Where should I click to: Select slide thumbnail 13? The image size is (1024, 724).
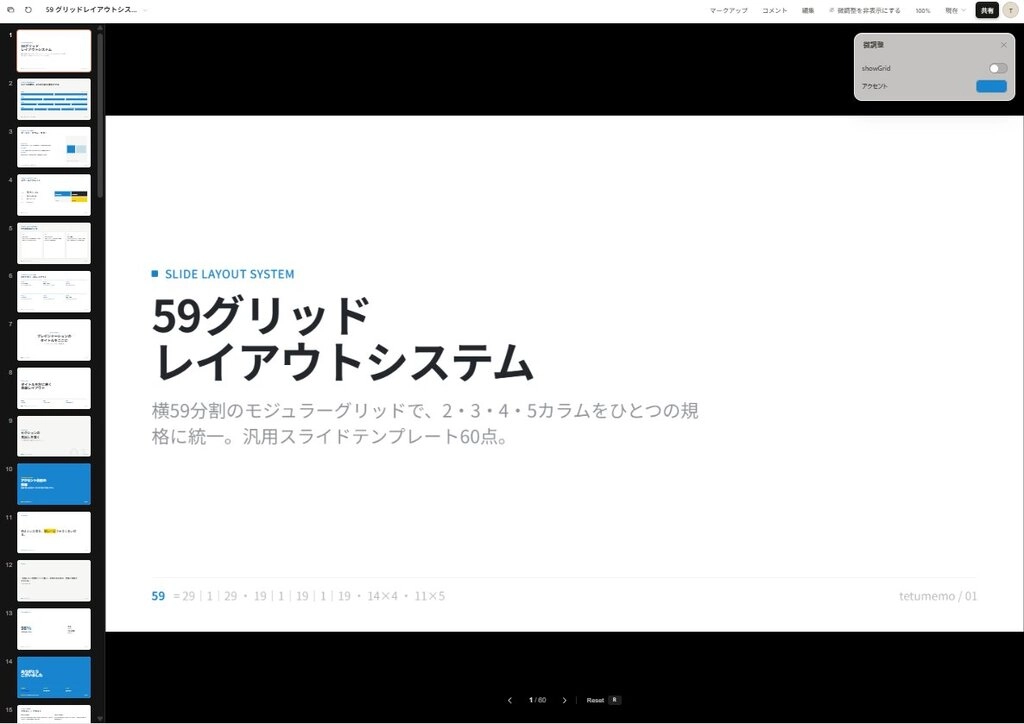(54, 629)
